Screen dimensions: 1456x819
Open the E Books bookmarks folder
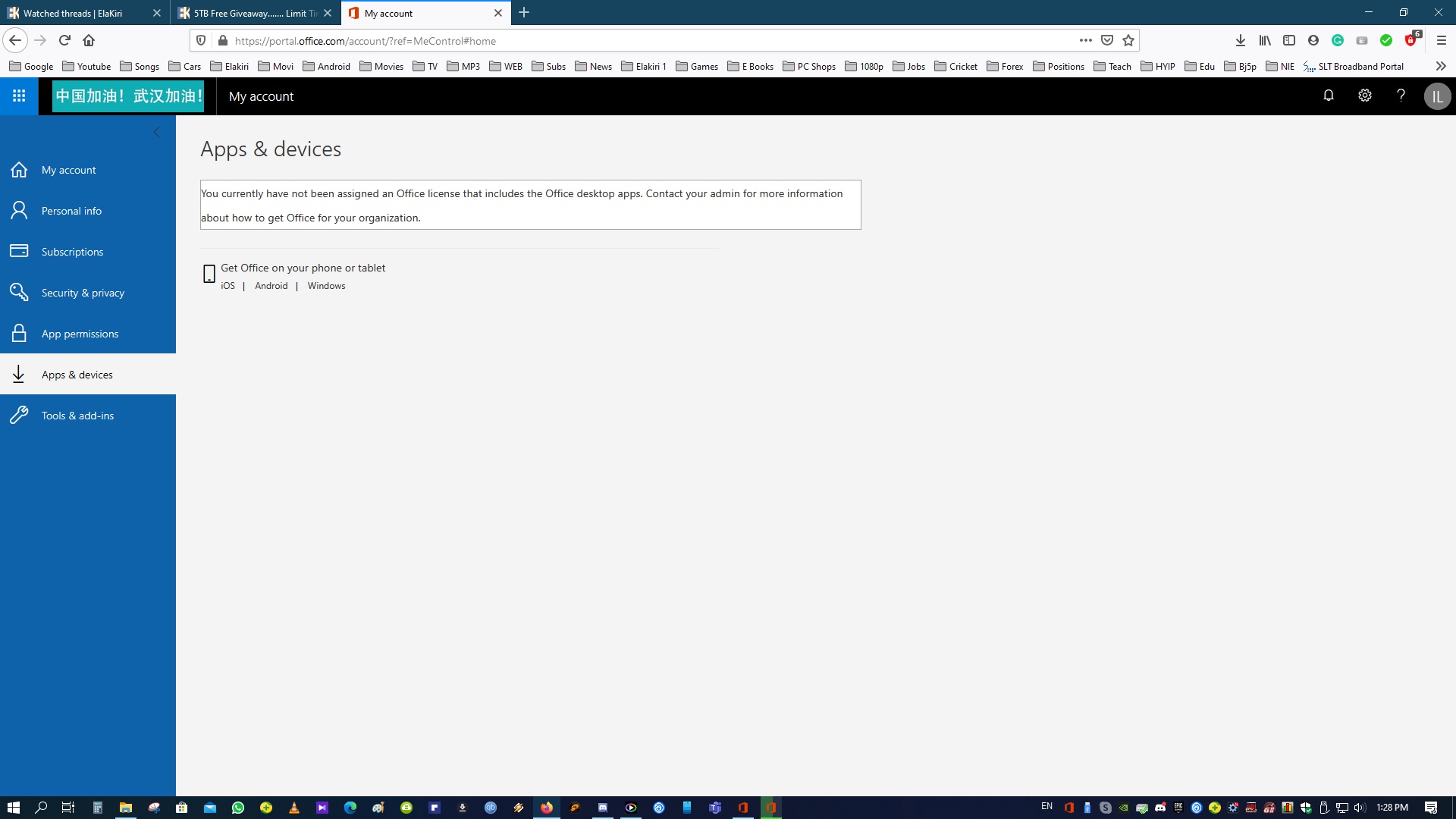tap(750, 66)
